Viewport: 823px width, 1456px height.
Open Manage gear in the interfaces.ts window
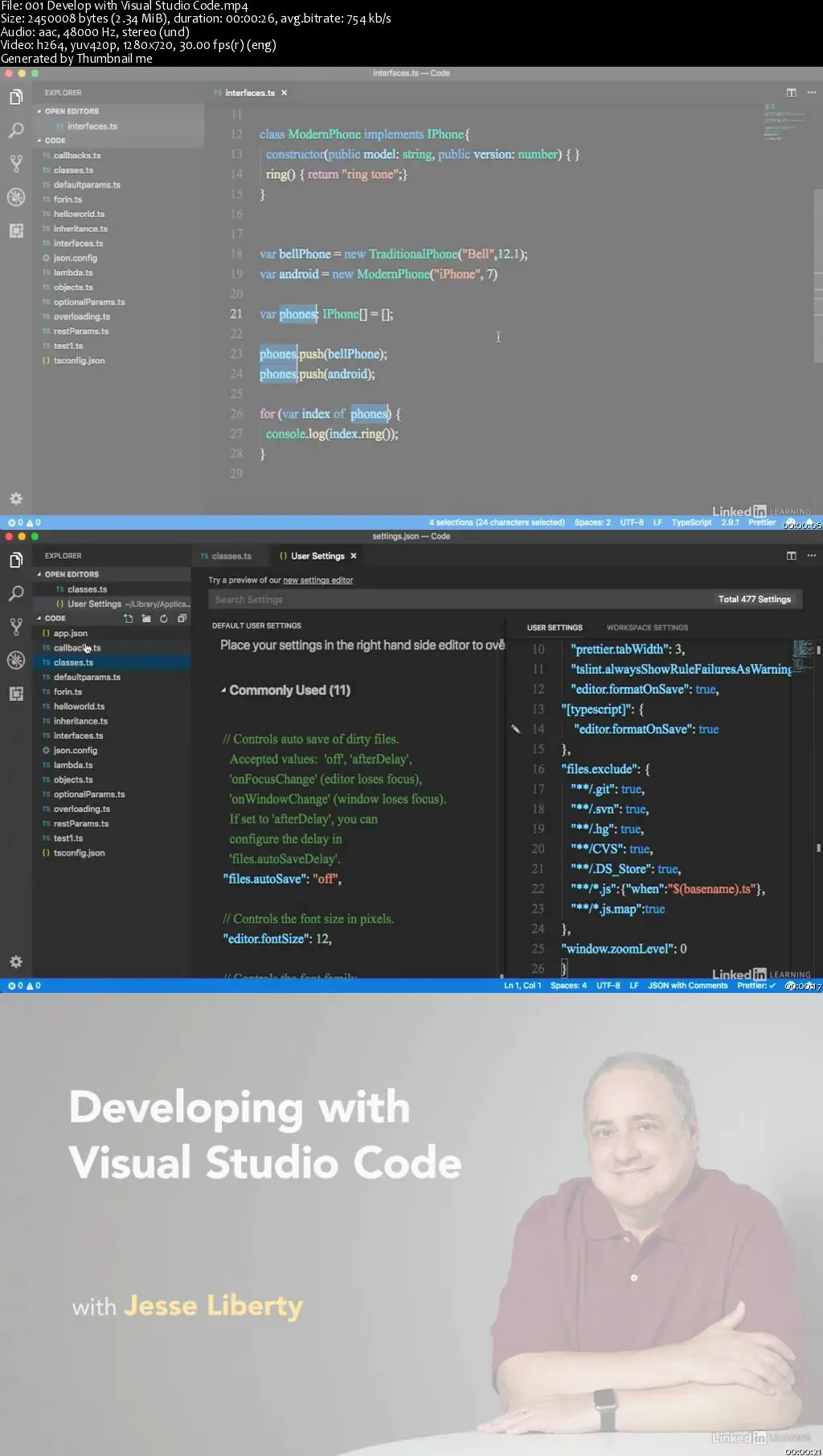(x=16, y=498)
